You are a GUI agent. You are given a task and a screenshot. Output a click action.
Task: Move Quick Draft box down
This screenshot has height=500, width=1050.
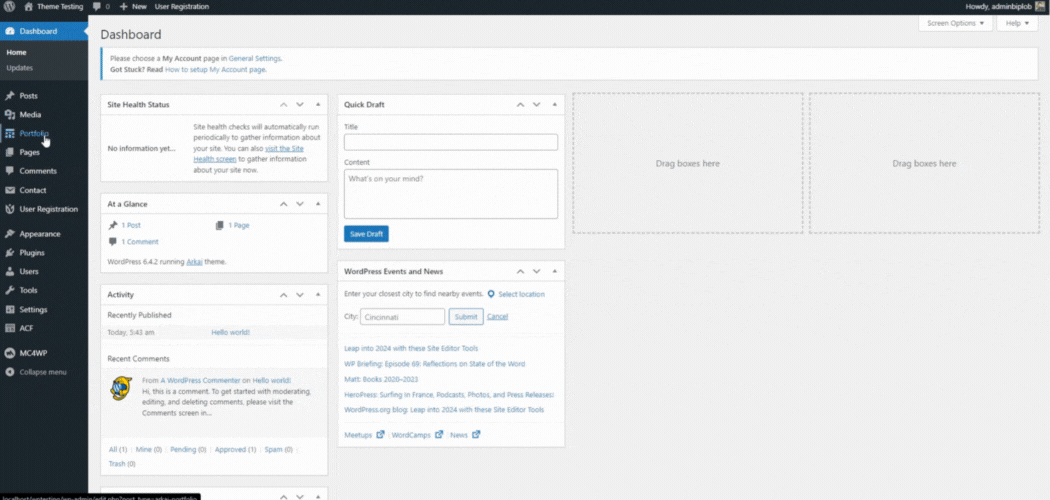point(536,104)
